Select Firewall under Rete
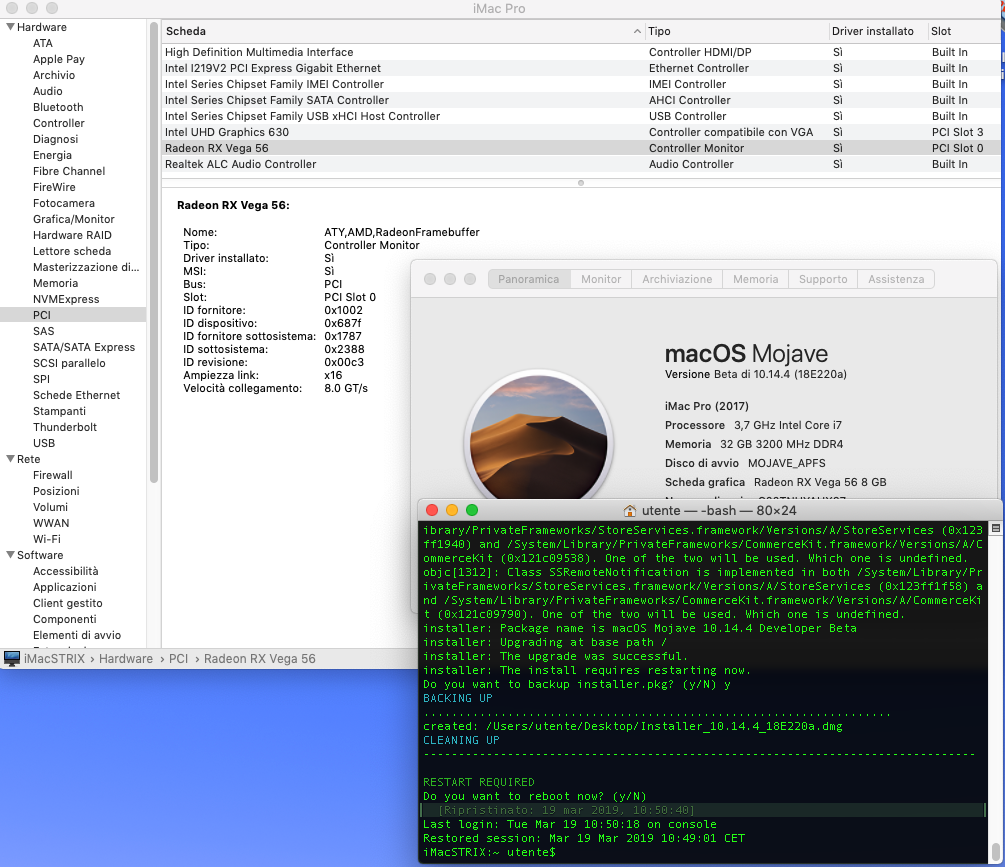Screen dimensions: 1005x867 pyautogui.click(x=53, y=475)
